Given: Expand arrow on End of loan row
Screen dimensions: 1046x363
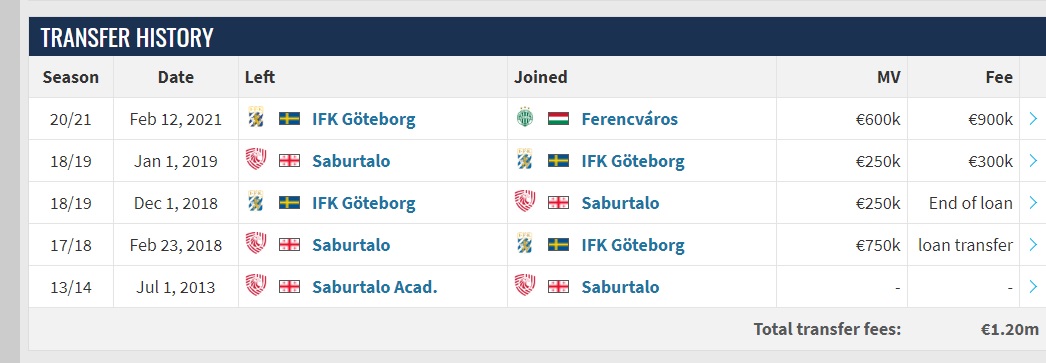Looking at the screenshot, I should tap(1033, 202).
